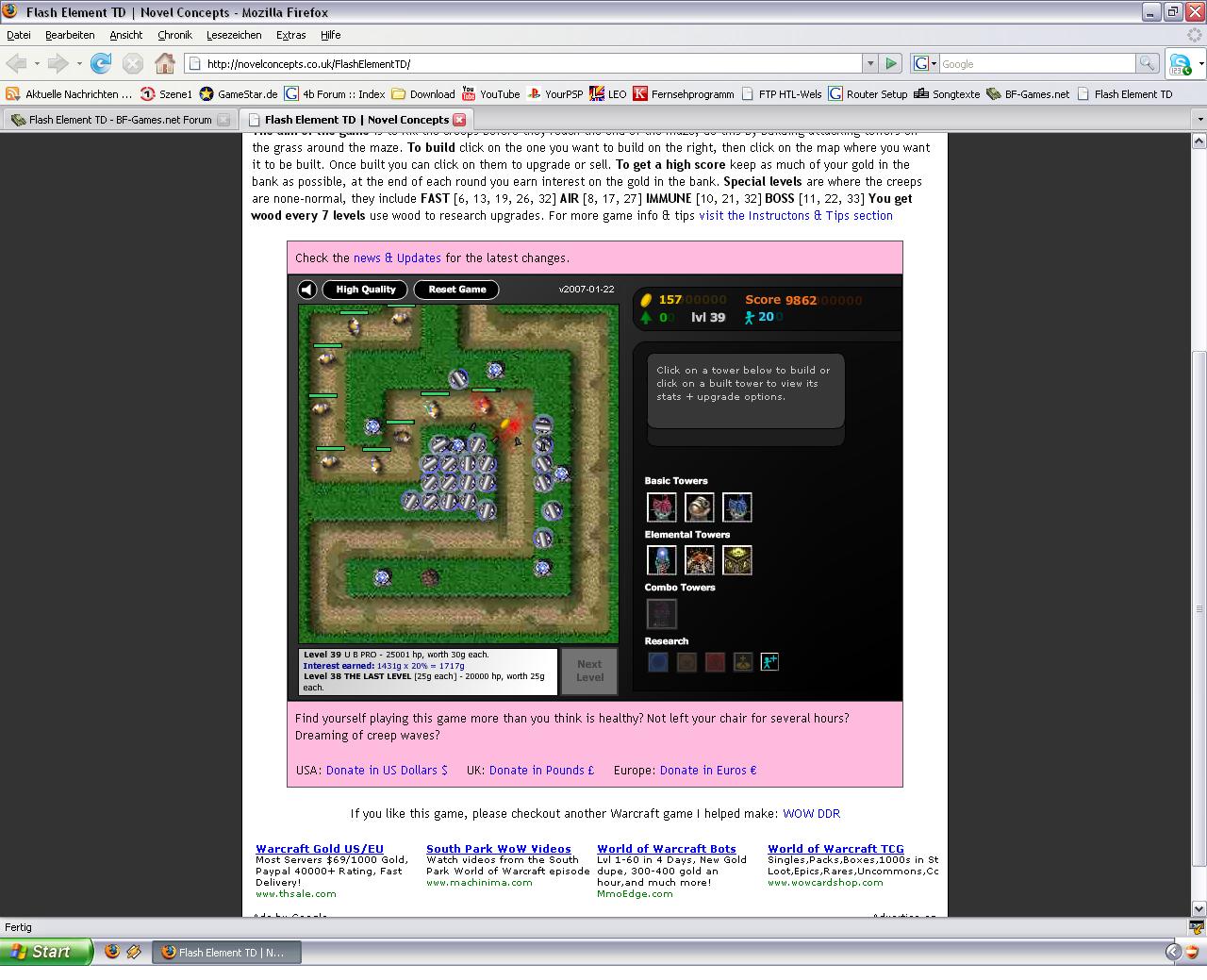Click the browser Back arrow

coord(16,63)
